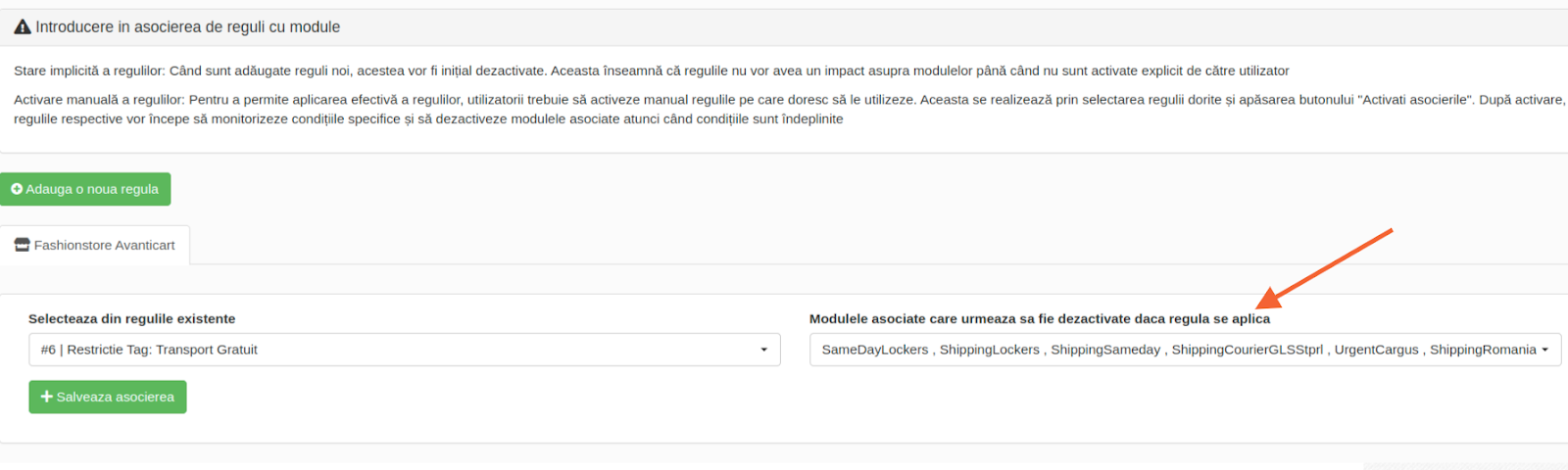The width and height of the screenshot is (1568, 470).
Task: Click the Modulele asociate care urmeaza label
Action: [1040, 318]
